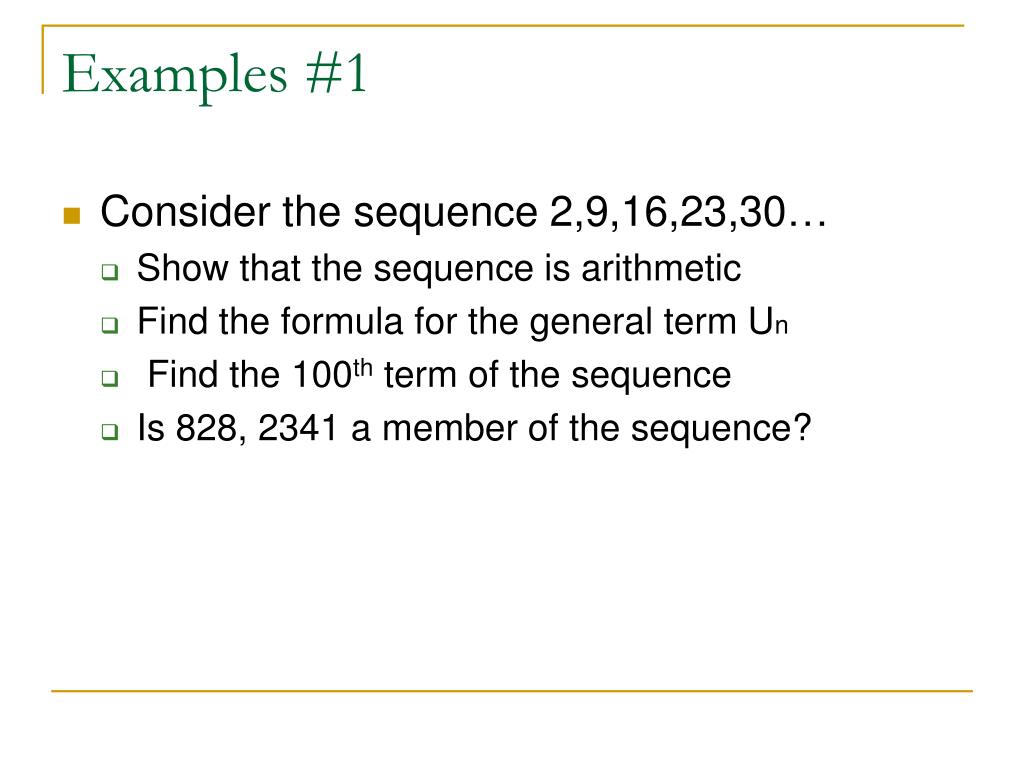
Task: Click the word 'arithmetic'
Action: tap(661, 268)
